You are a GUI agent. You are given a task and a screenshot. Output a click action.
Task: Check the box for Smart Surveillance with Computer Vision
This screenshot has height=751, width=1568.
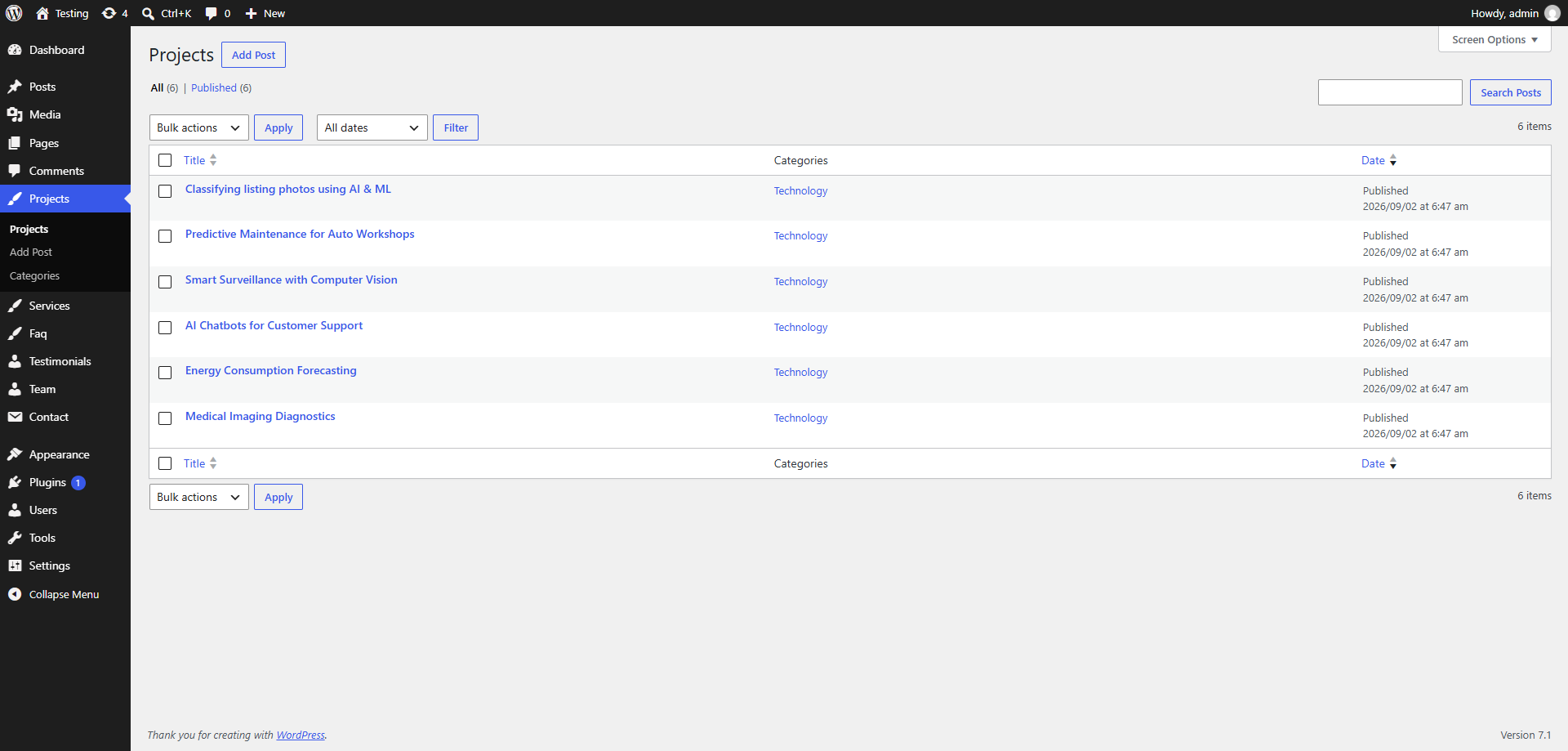(x=165, y=282)
